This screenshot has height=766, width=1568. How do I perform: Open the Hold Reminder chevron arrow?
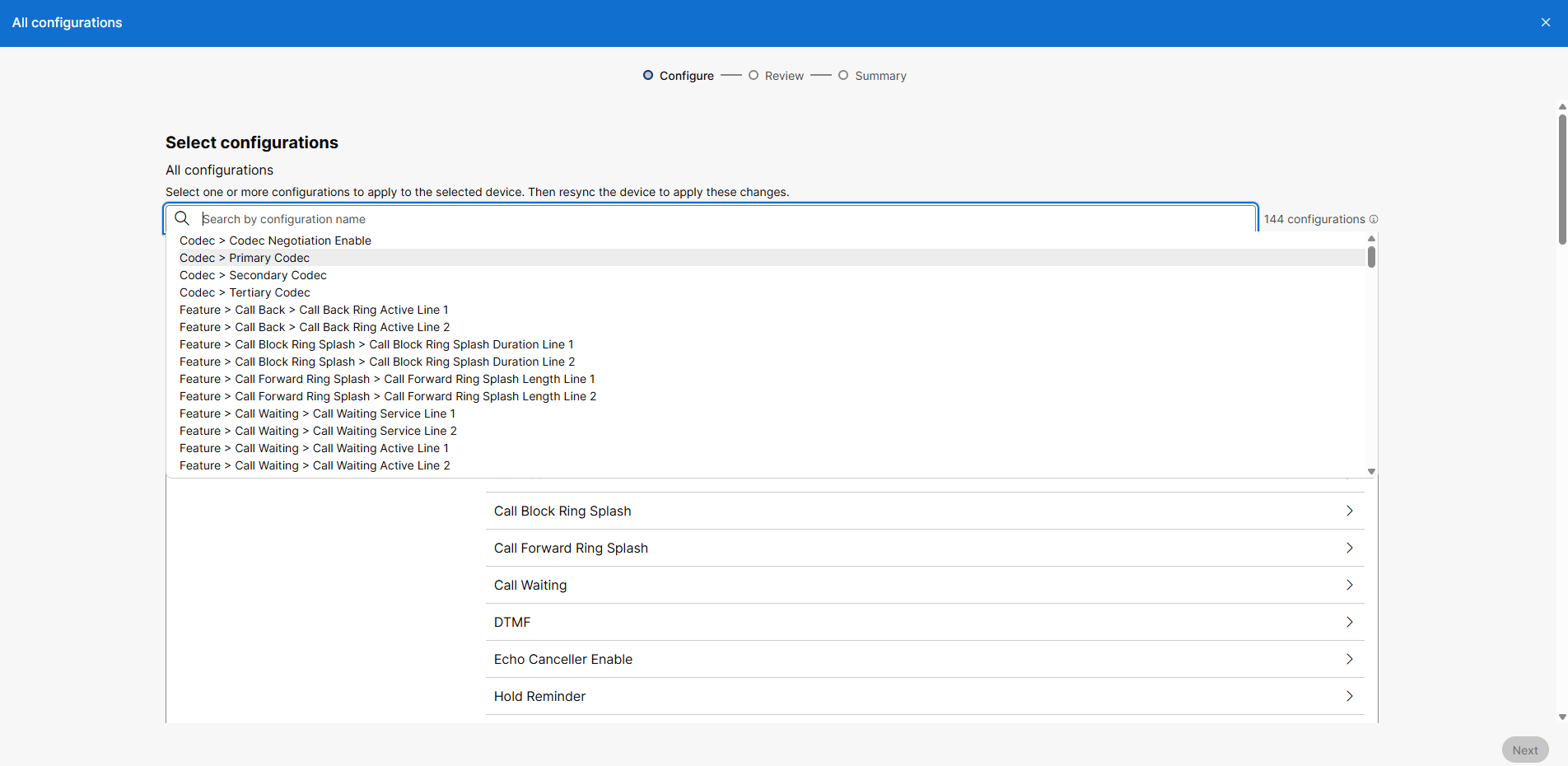pyautogui.click(x=1349, y=696)
